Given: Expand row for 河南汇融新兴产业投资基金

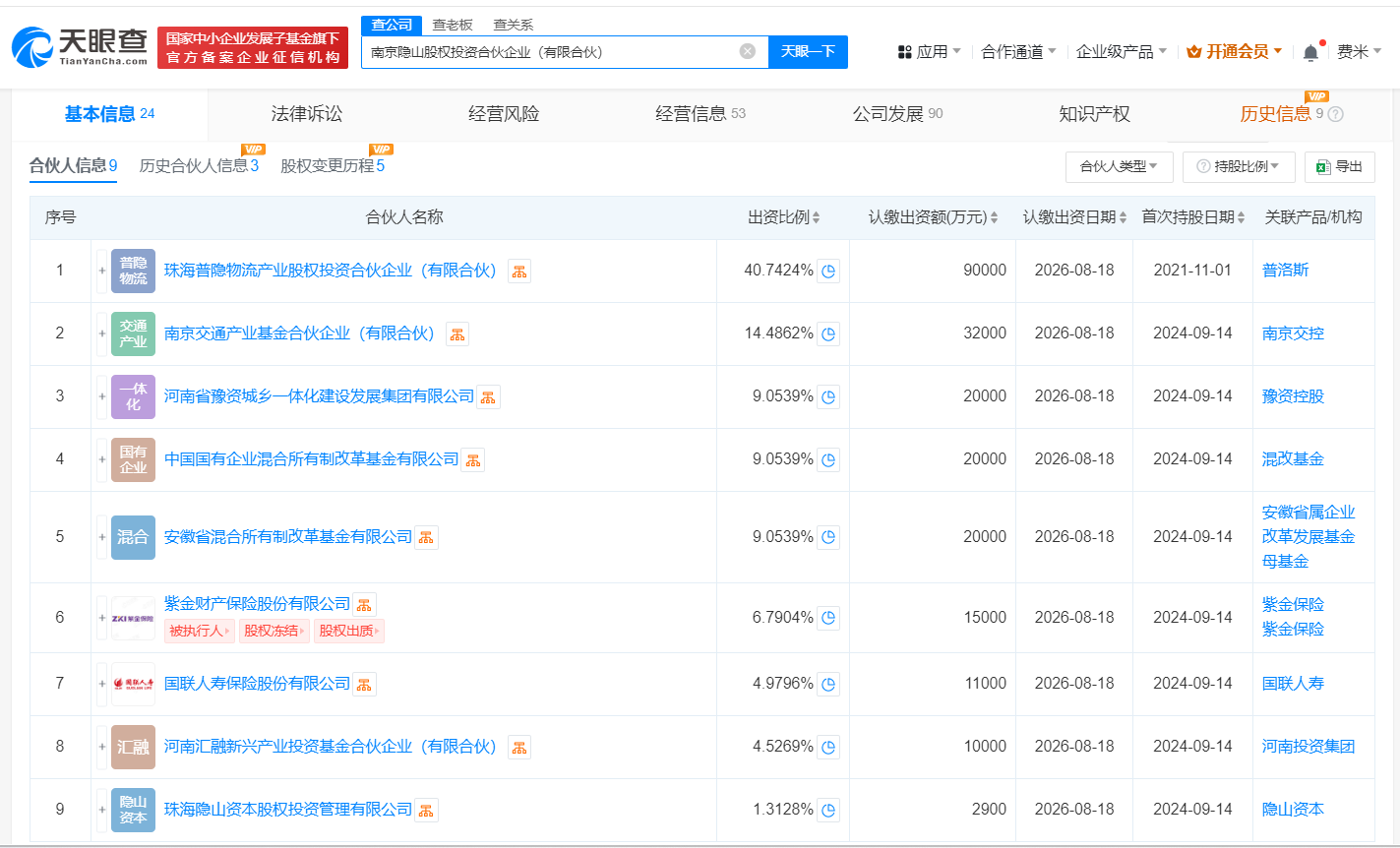Looking at the screenshot, I should [101, 747].
